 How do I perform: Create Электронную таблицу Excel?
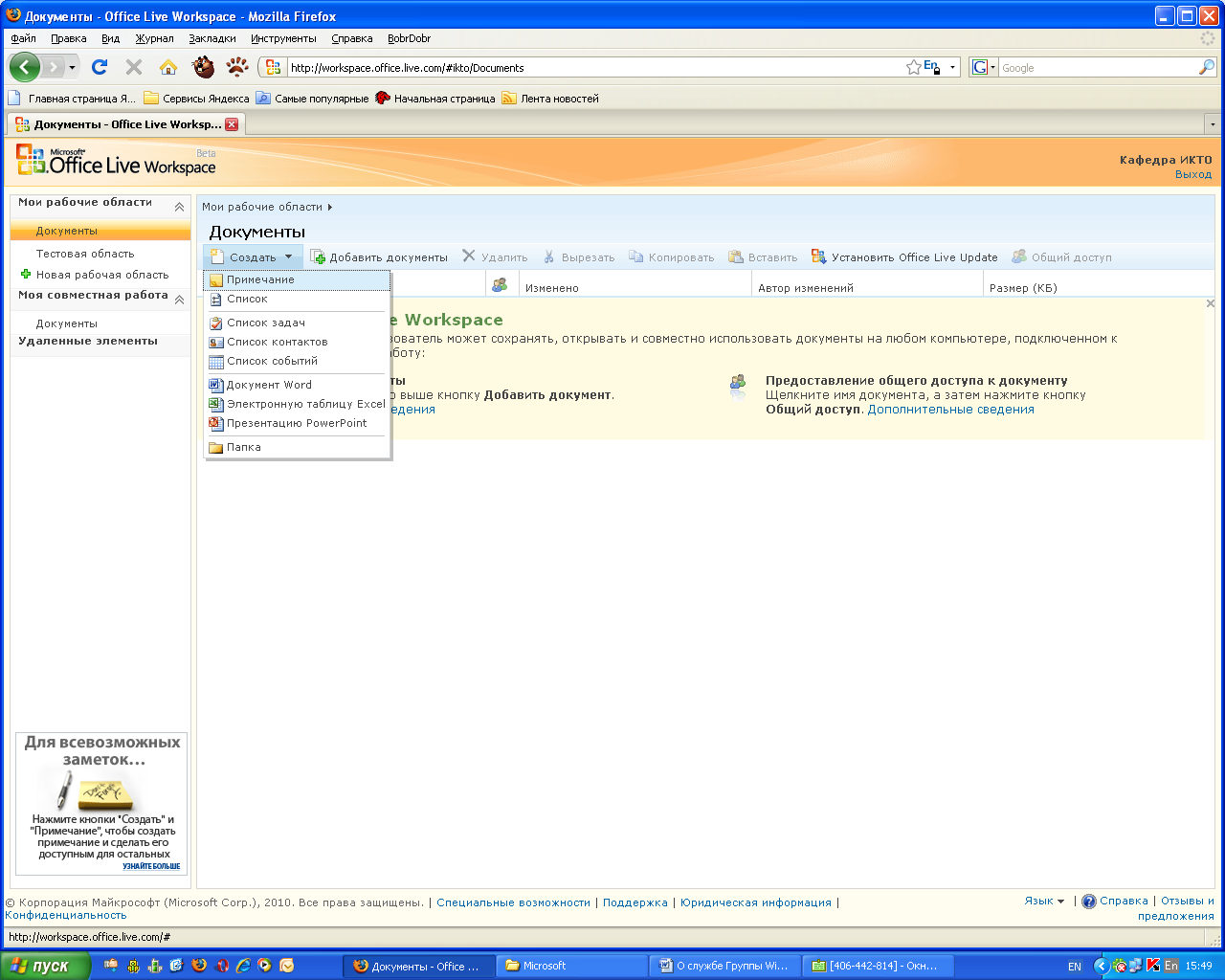tap(298, 404)
